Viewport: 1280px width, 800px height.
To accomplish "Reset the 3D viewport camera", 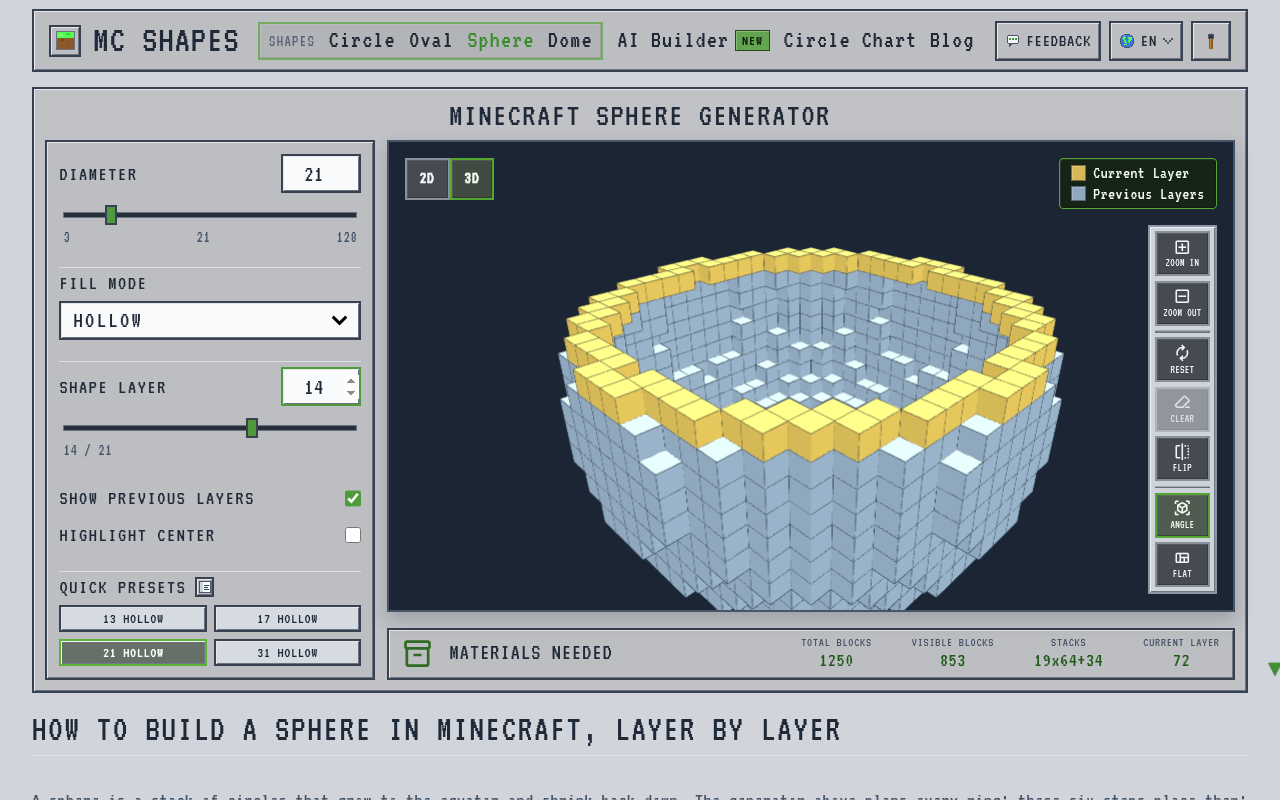I will tap(1182, 359).
